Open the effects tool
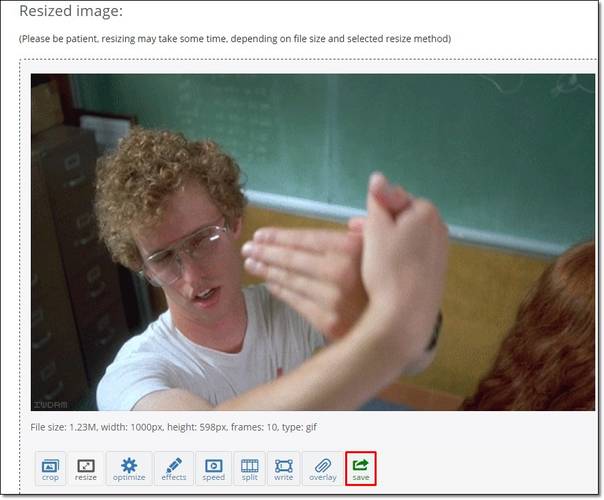604x500 pixels. [x=174, y=469]
